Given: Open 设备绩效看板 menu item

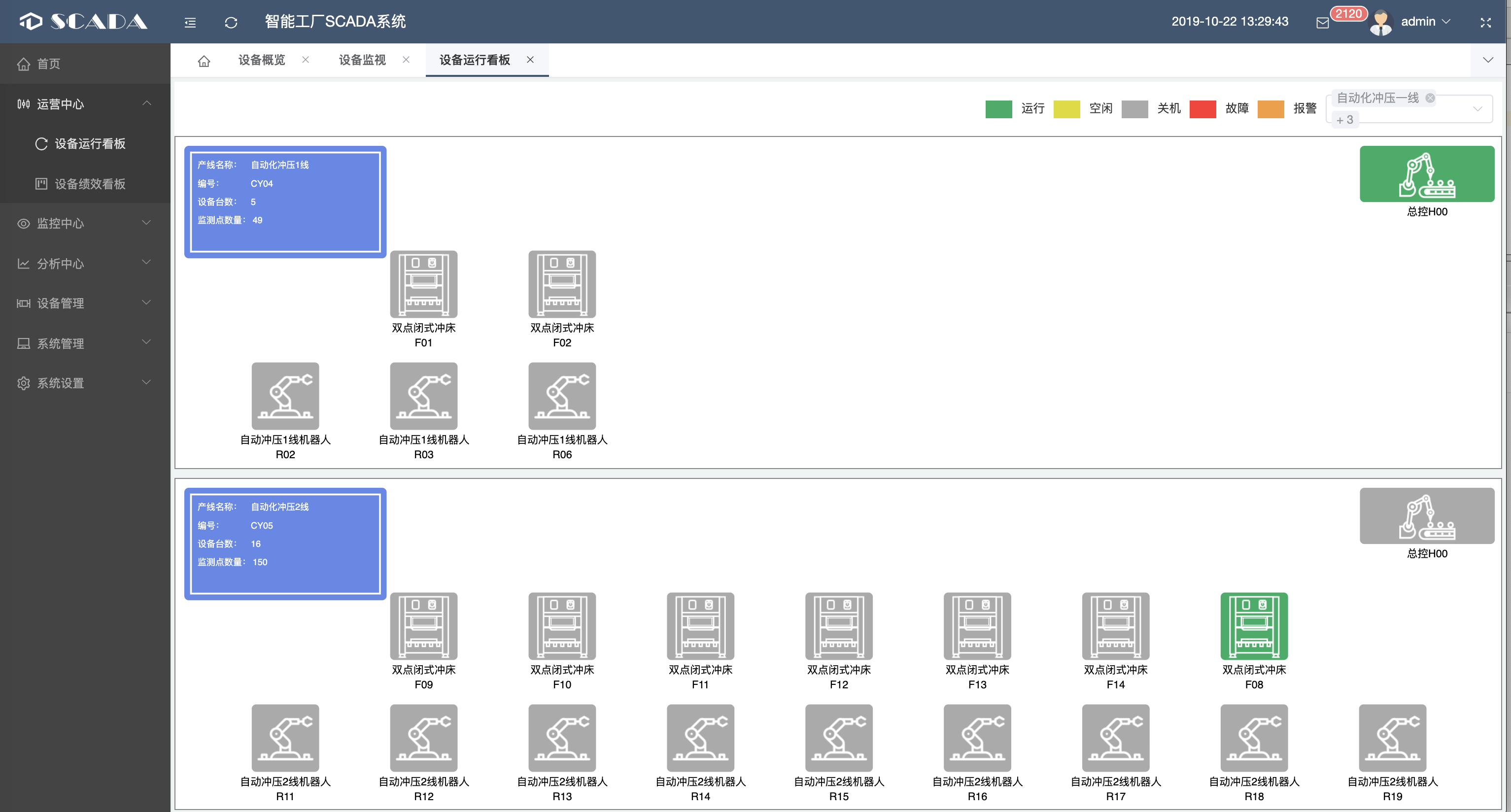Looking at the screenshot, I should pyautogui.click(x=90, y=183).
